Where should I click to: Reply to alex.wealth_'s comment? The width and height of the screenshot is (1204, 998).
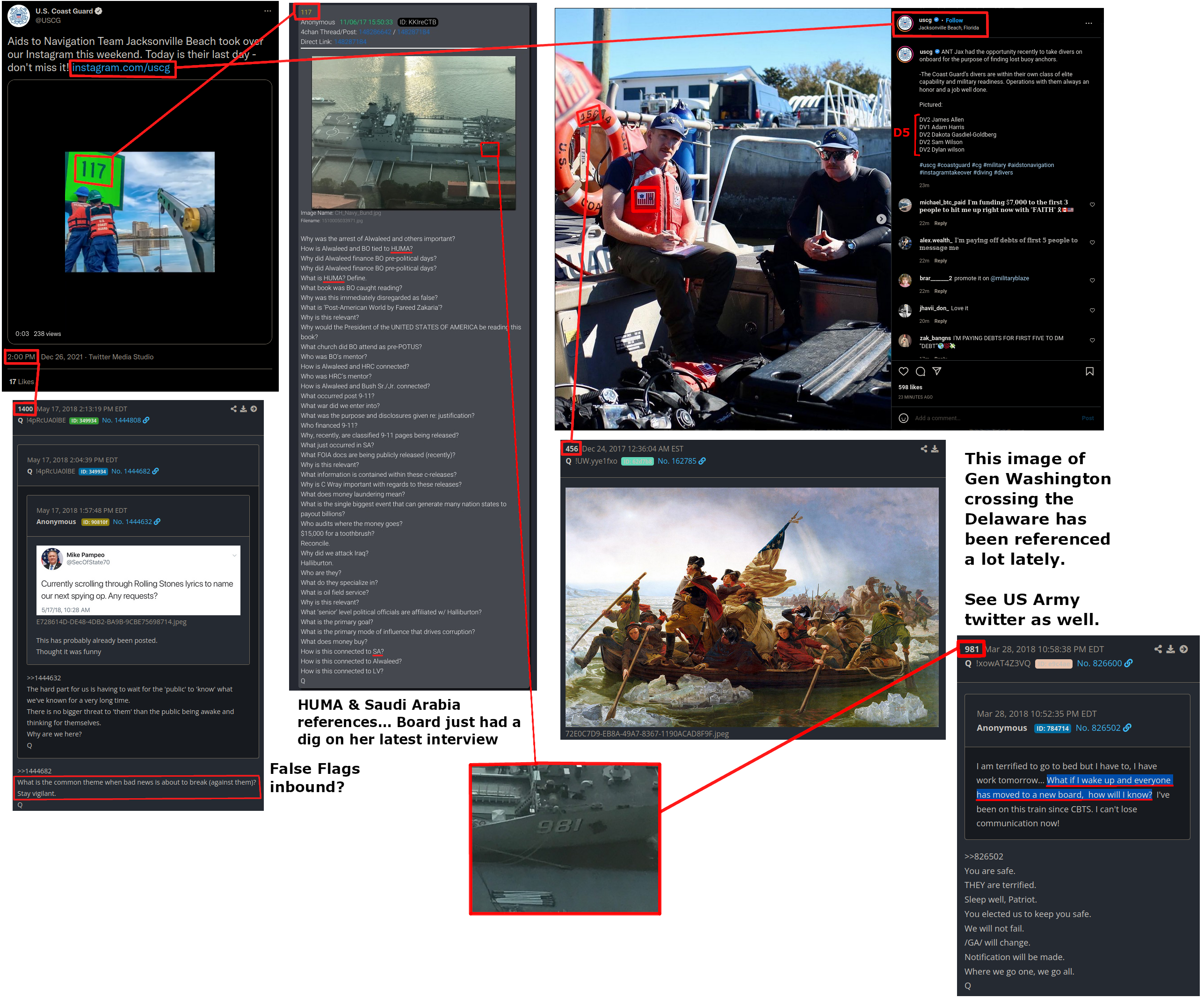[940, 261]
